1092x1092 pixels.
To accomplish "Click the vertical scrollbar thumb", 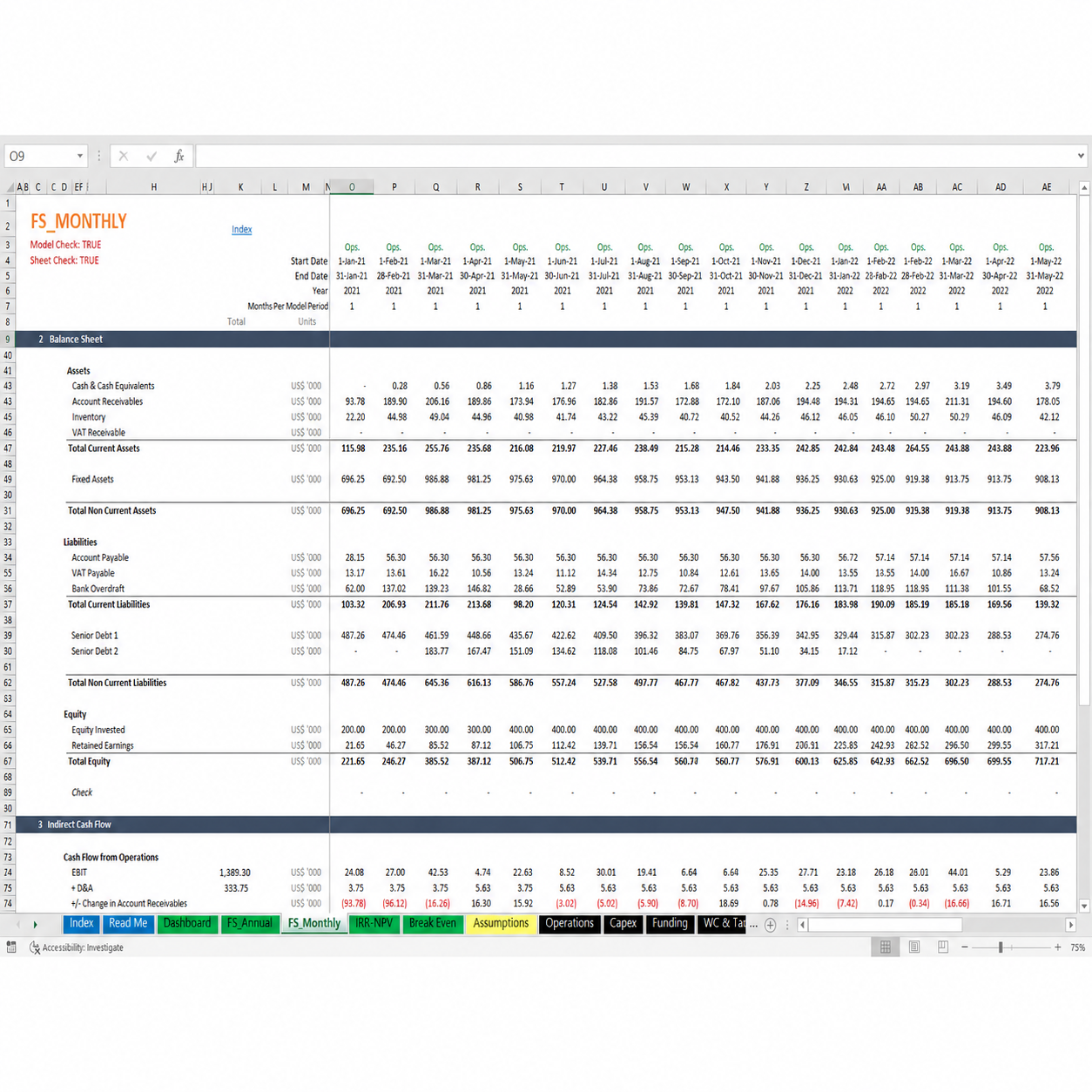I will (1084, 449).
